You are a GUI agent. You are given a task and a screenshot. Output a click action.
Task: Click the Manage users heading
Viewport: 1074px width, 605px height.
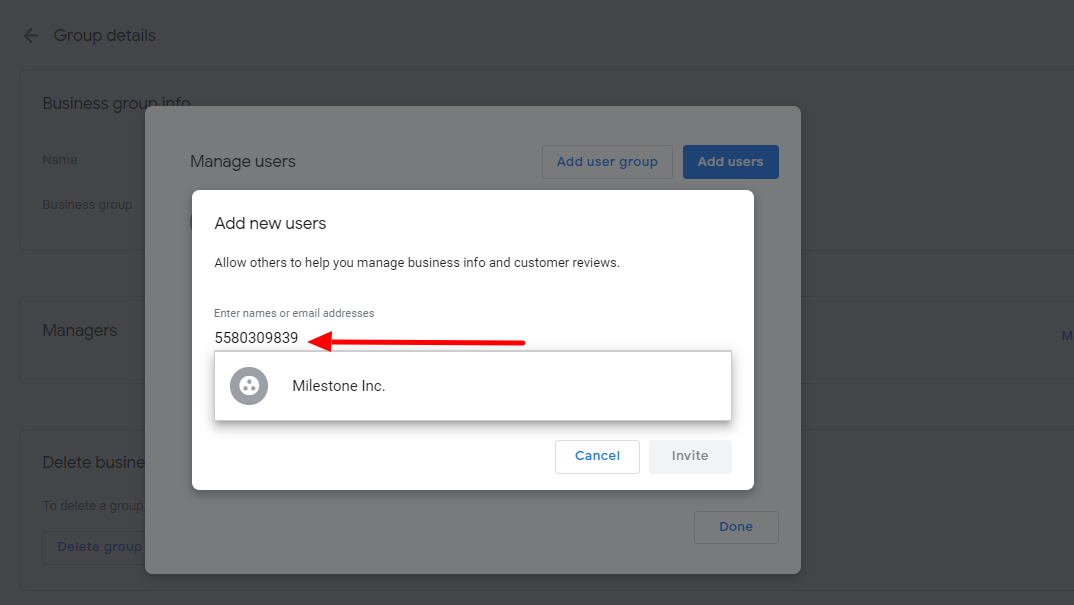[242, 162]
